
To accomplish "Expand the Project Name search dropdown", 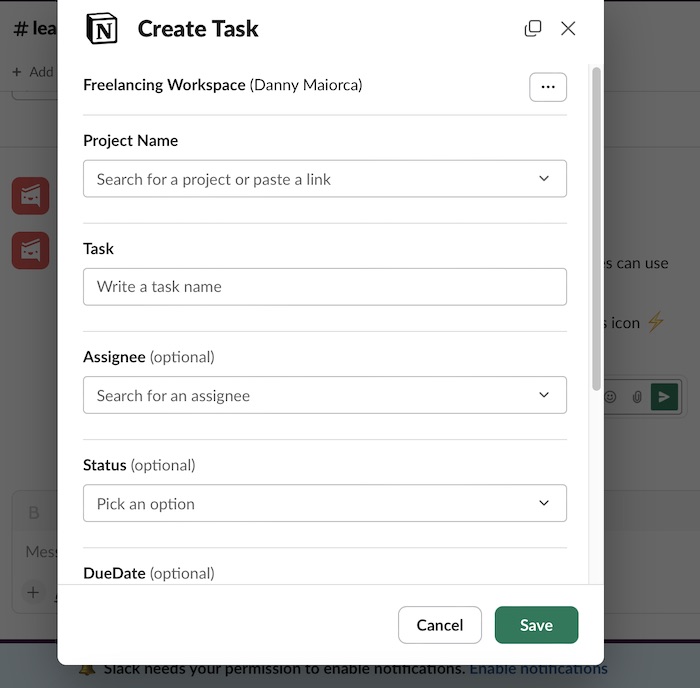I will pyautogui.click(x=325, y=179).
